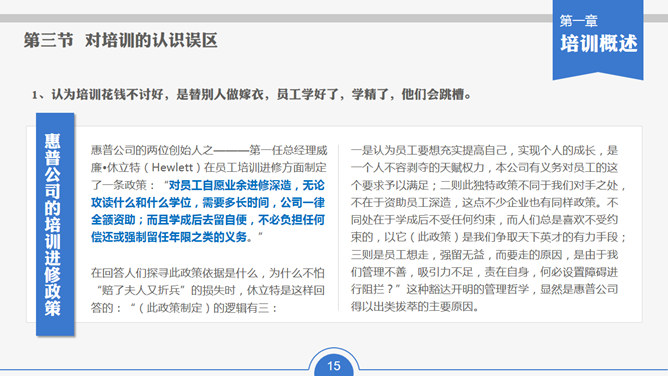Click the line starting 不在于资助员工深造
This screenshot has height=376, width=668.
tap(484, 202)
